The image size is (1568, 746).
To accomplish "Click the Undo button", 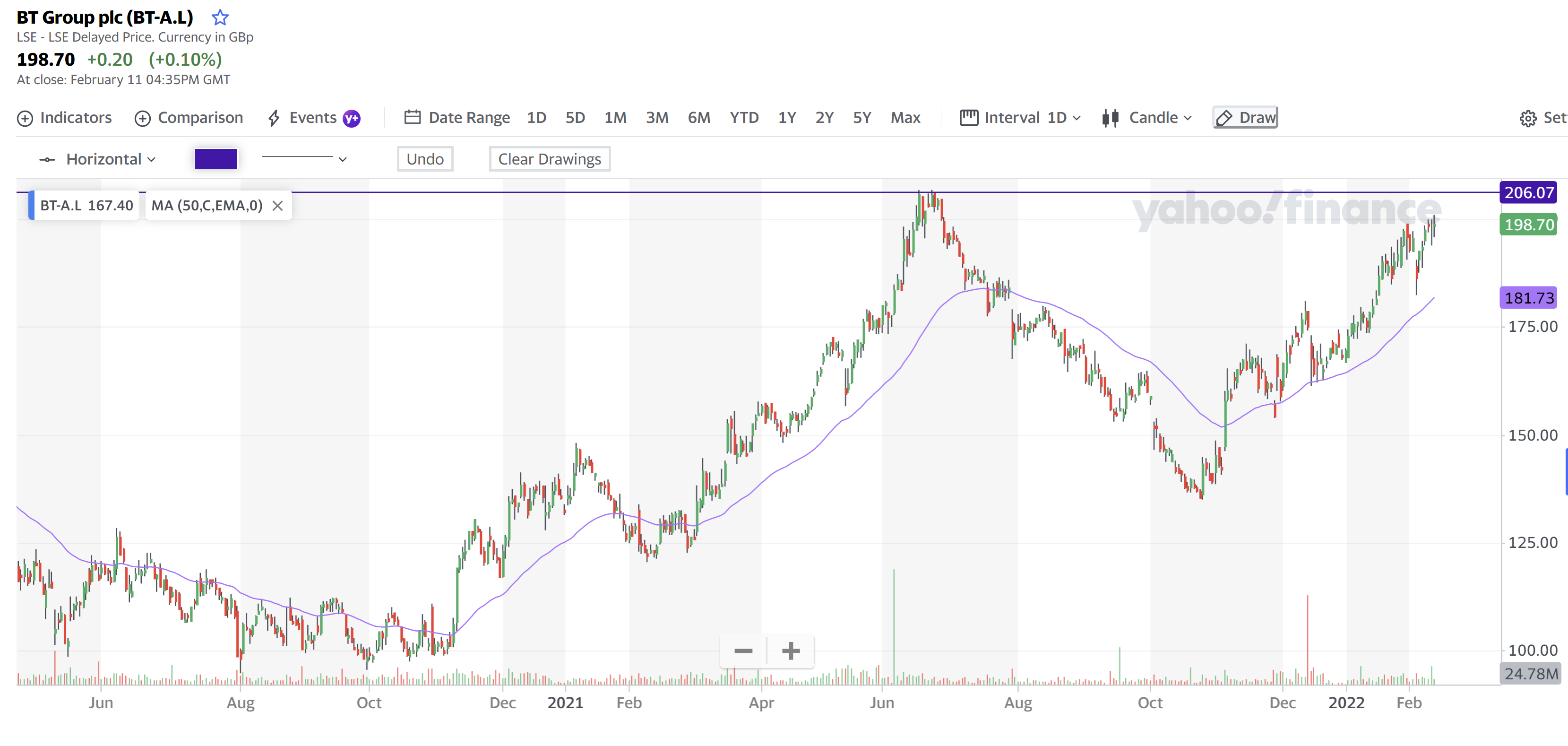I will coord(425,159).
